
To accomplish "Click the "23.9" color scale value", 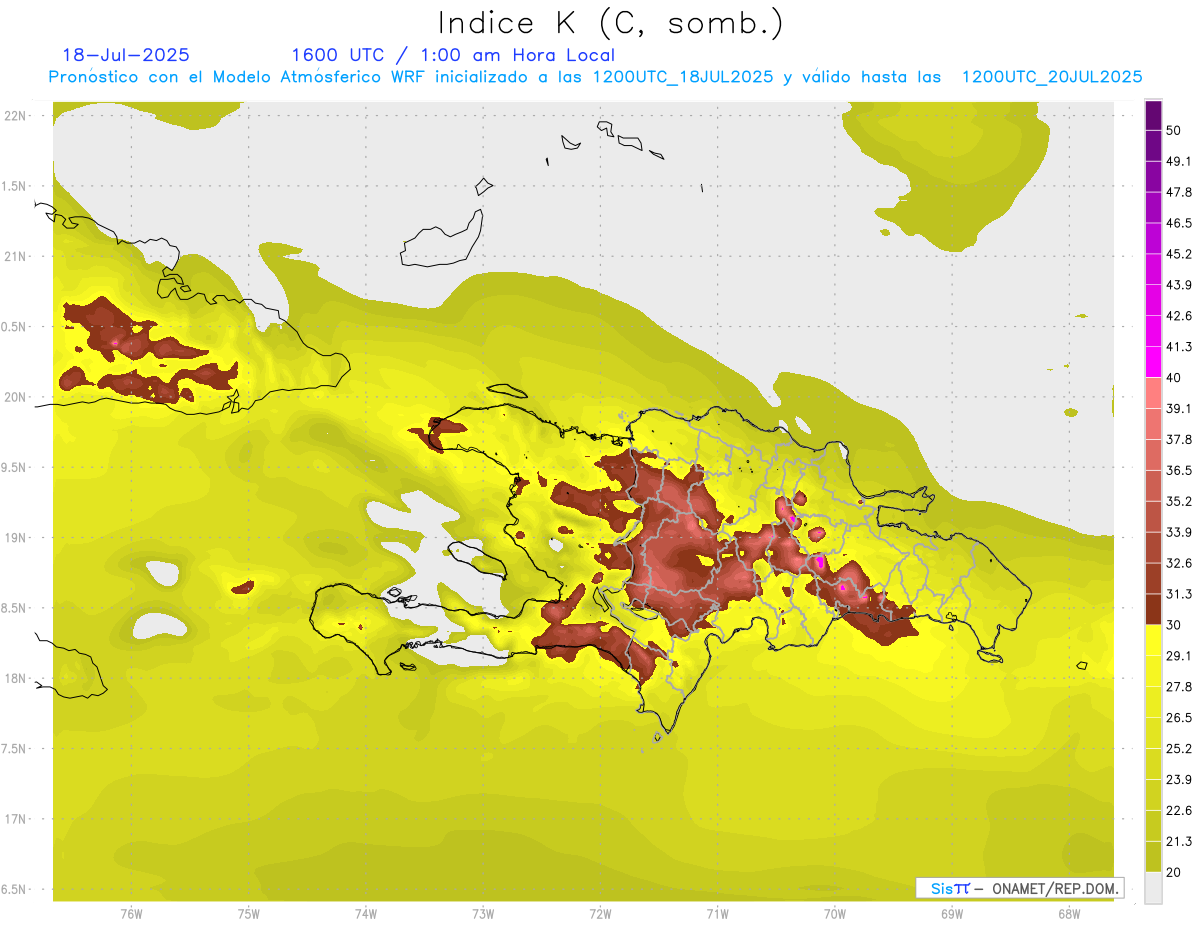I will tap(1179, 780).
